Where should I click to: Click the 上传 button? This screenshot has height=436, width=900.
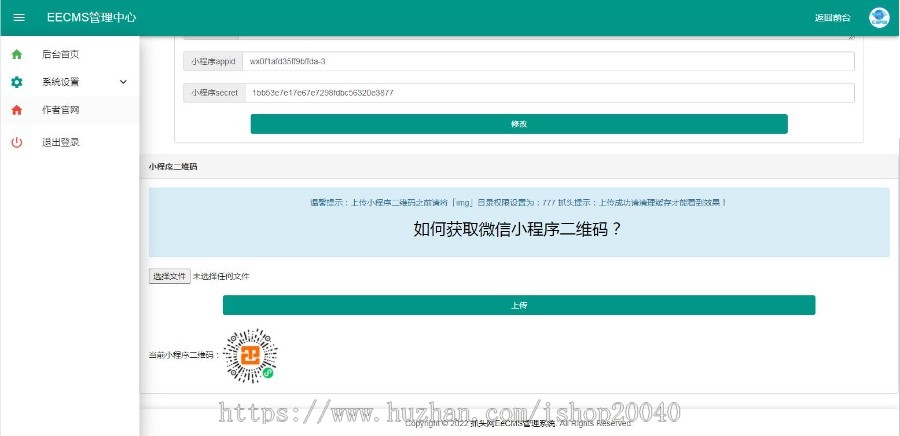[519, 305]
